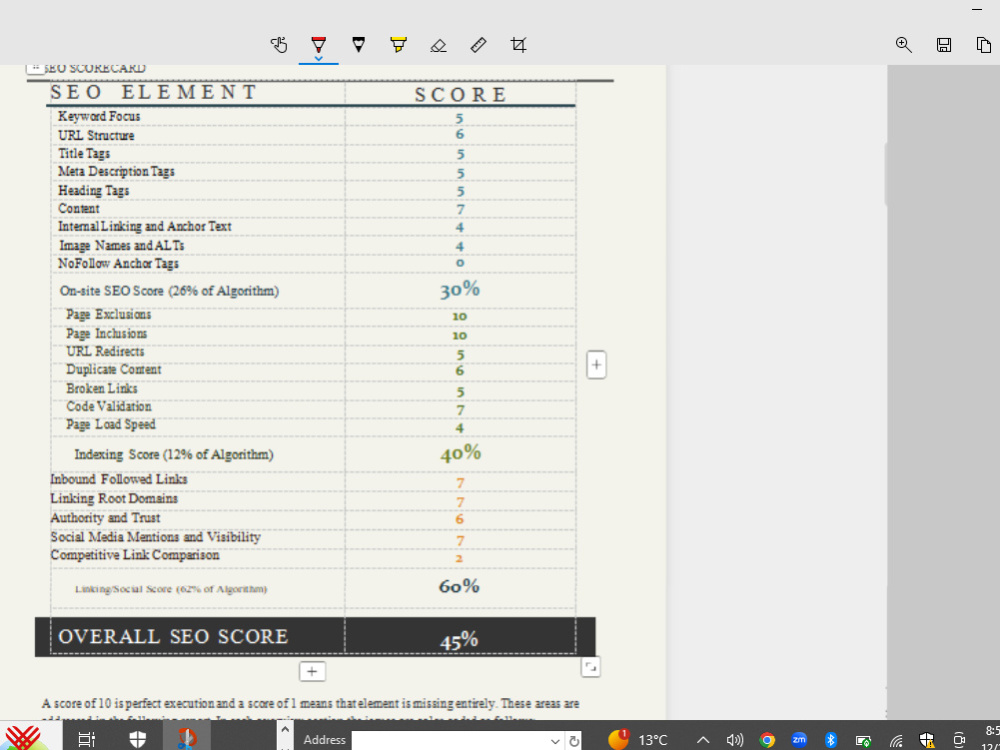The image size is (1000, 750).
Task: Click the 40% Indexing Score value
Action: 460,453
